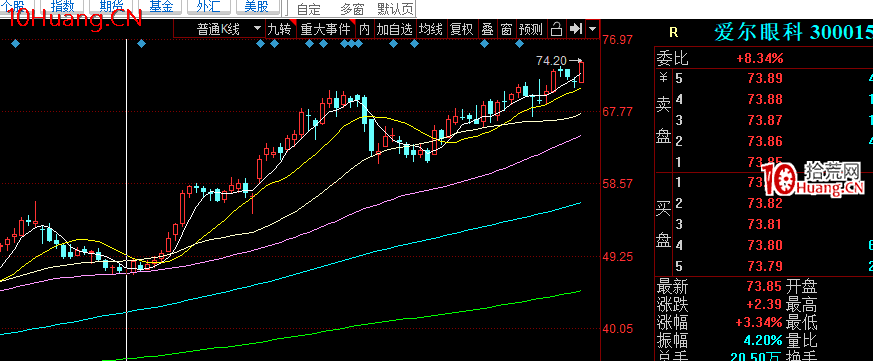Click the 内 toolbar button
873x361 pixels.
pyautogui.click(x=364, y=30)
